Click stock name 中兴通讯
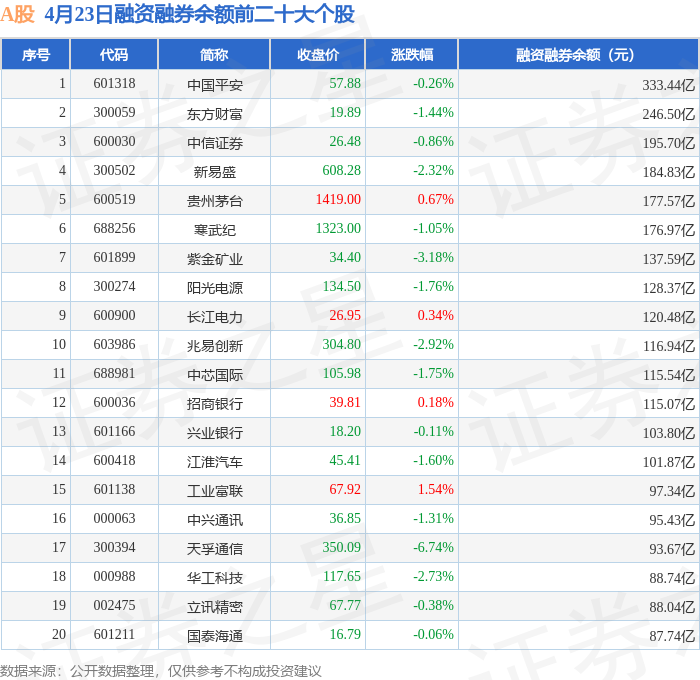 coord(215,520)
